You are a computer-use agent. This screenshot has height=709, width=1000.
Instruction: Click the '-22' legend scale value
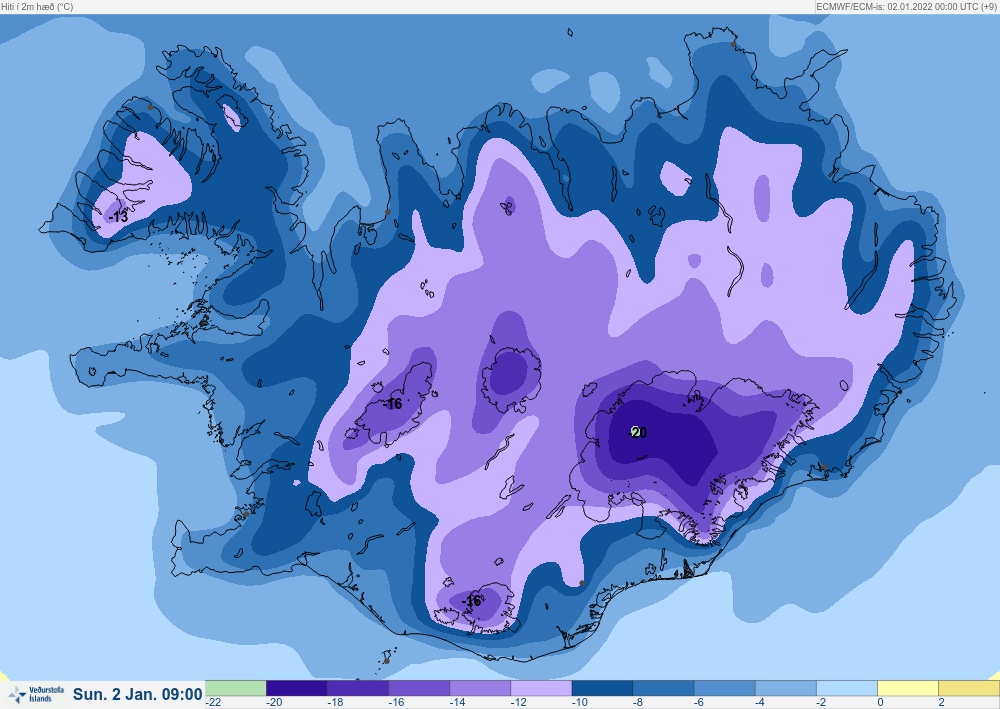tap(214, 703)
